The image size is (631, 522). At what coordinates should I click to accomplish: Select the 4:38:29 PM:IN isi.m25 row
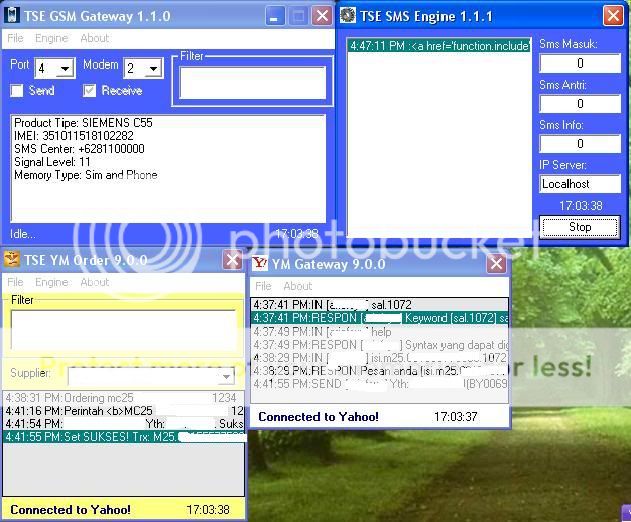(379, 358)
